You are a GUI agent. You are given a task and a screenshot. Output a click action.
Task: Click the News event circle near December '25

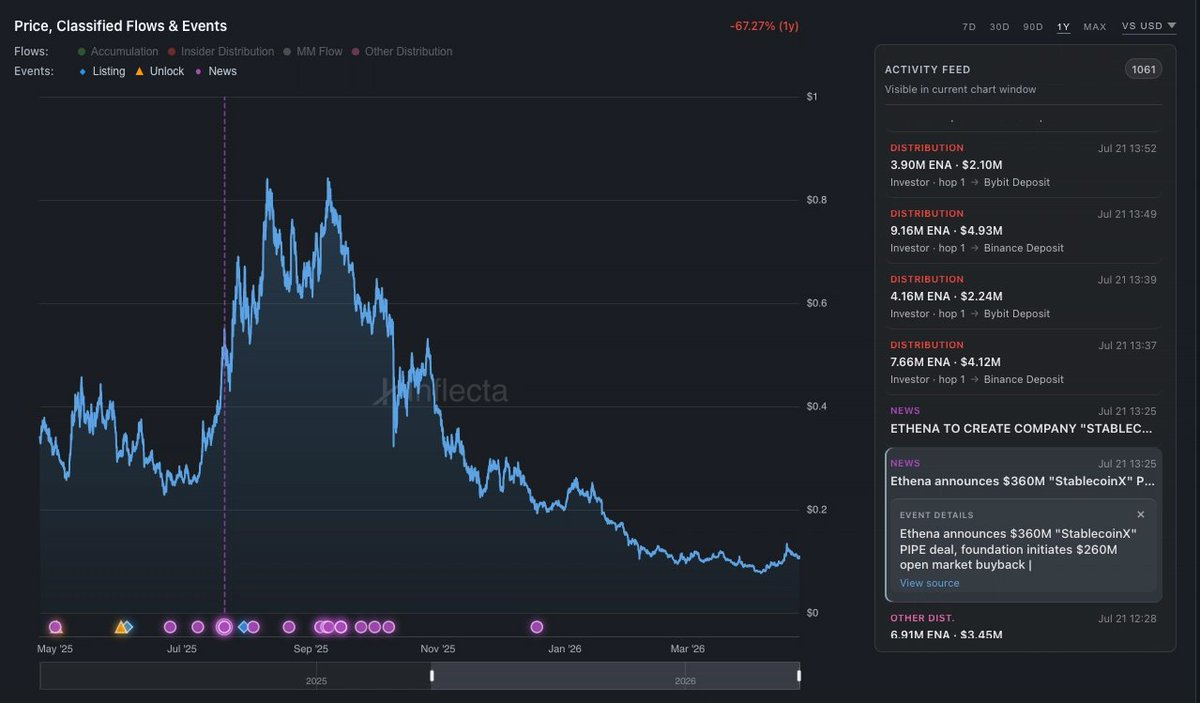(x=537, y=627)
